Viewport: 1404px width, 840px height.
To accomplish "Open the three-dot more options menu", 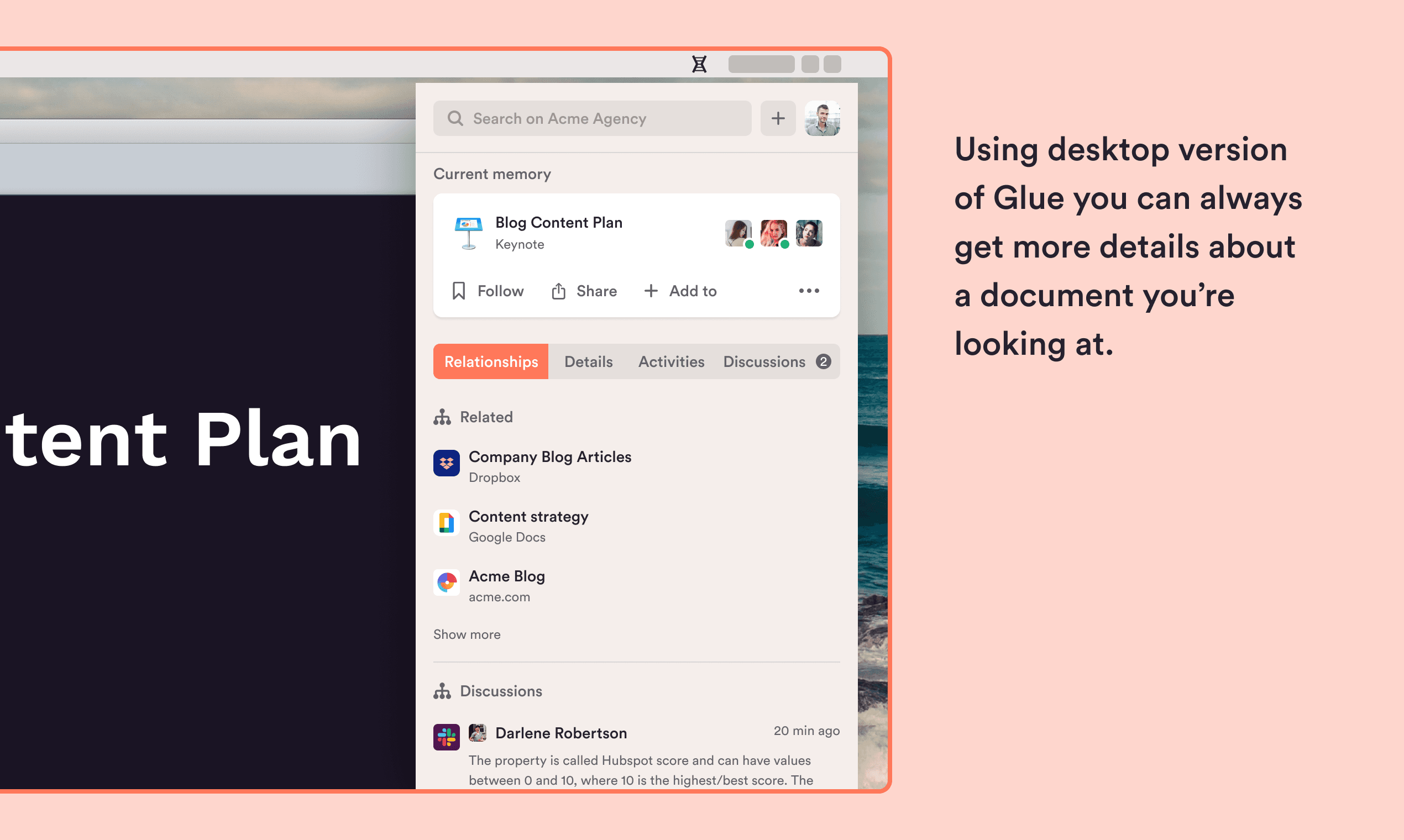I will click(x=809, y=291).
